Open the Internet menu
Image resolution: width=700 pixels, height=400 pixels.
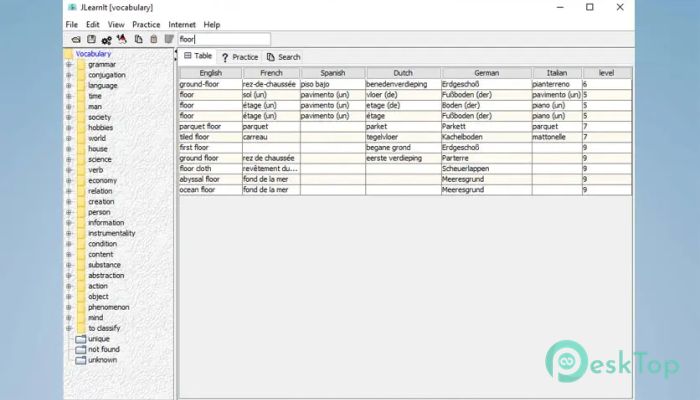point(182,25)
